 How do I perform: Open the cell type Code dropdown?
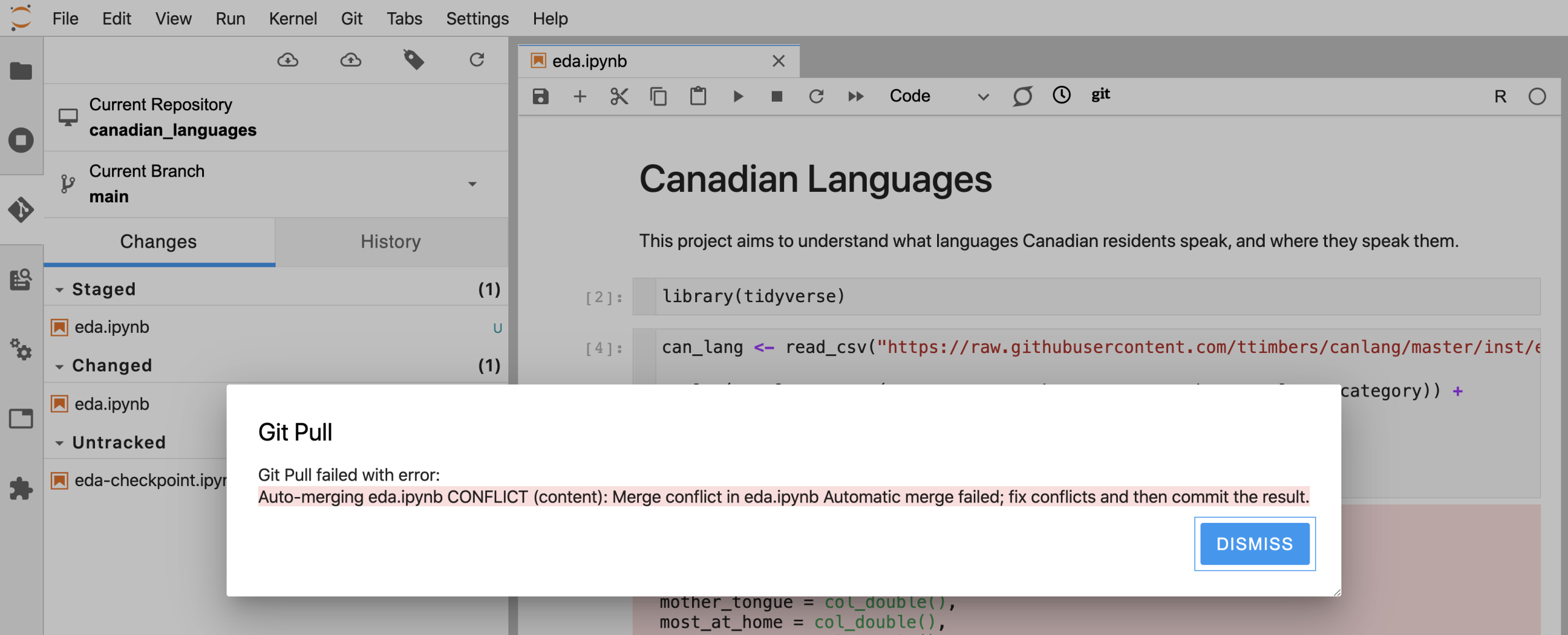coord(938,96)
